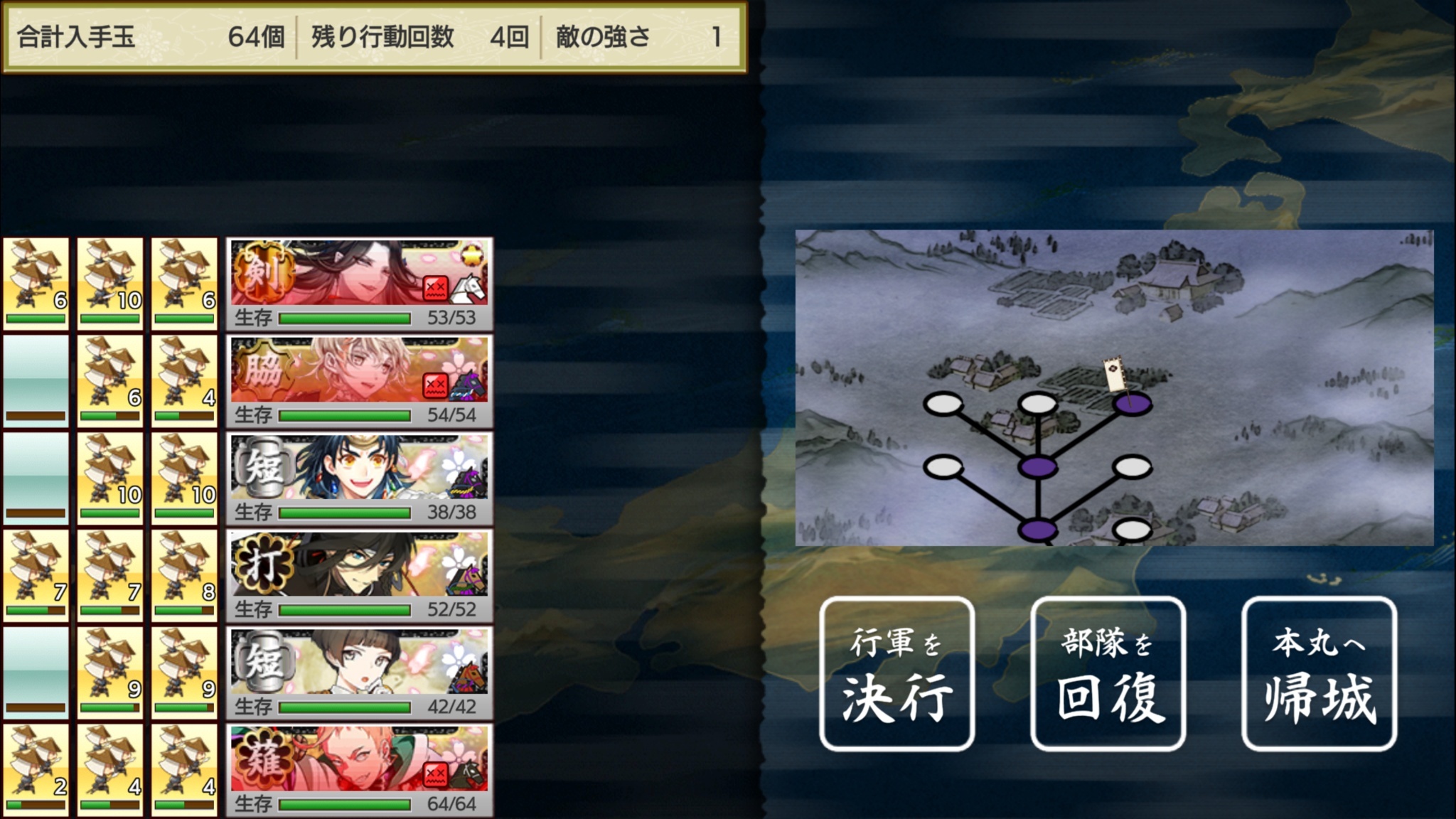Viewport: 1456px width, 819px height.
Task: Select the 脇 sword card with 54/54
Action: pyautogui.click(x=359, y=381)
